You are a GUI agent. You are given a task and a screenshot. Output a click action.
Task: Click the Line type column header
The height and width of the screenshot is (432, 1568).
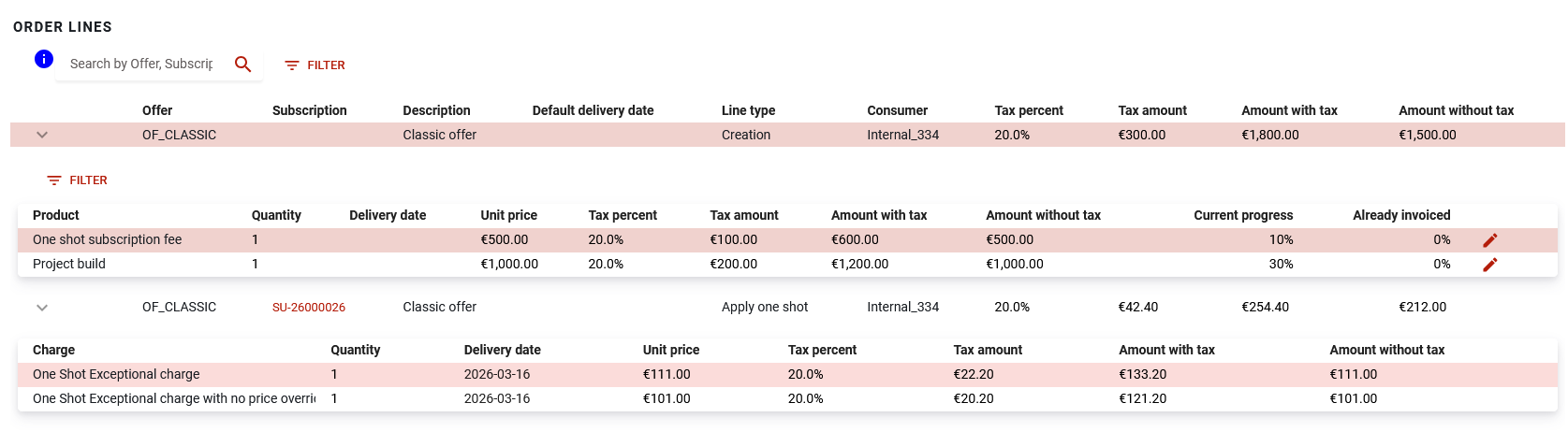pos(748,110)
